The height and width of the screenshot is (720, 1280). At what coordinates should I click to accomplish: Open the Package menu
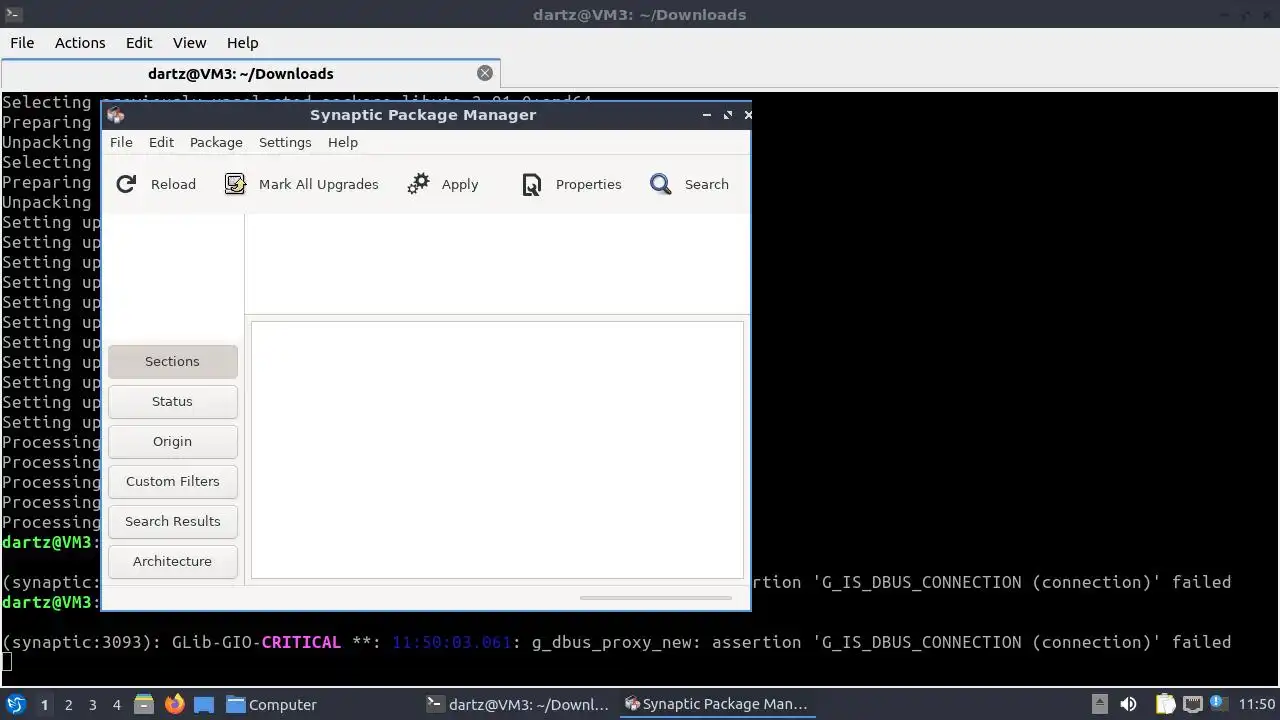pos(216,142)
